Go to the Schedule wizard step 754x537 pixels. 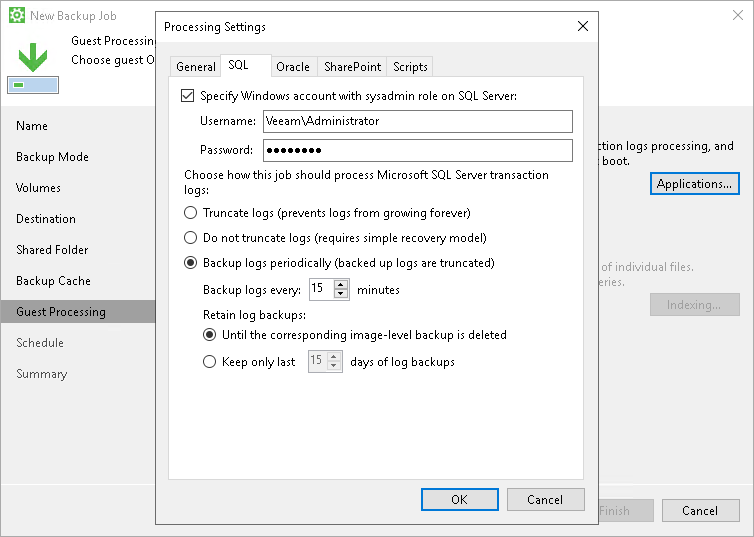(39, 342)
